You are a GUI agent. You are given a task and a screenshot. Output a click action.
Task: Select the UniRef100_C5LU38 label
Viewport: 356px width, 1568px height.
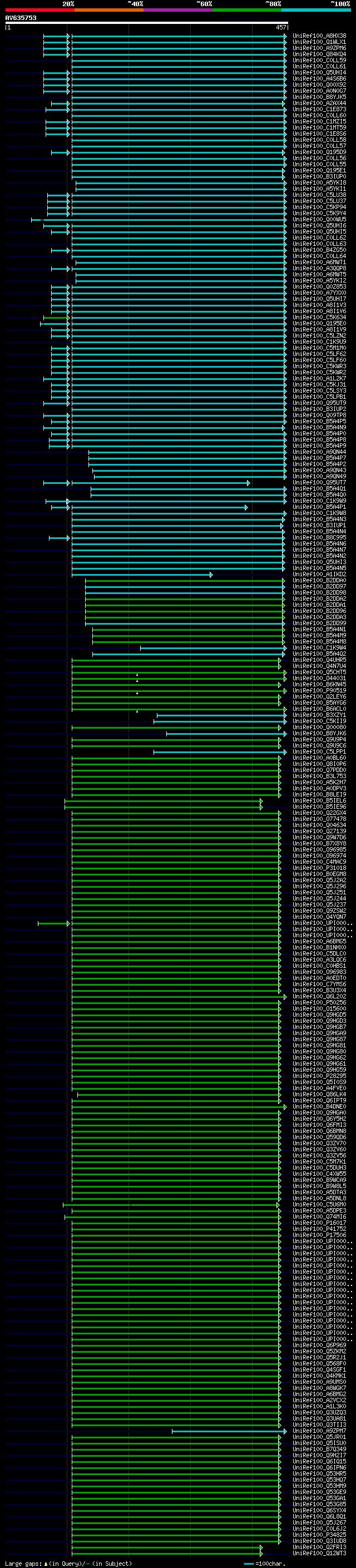(319, 195)
